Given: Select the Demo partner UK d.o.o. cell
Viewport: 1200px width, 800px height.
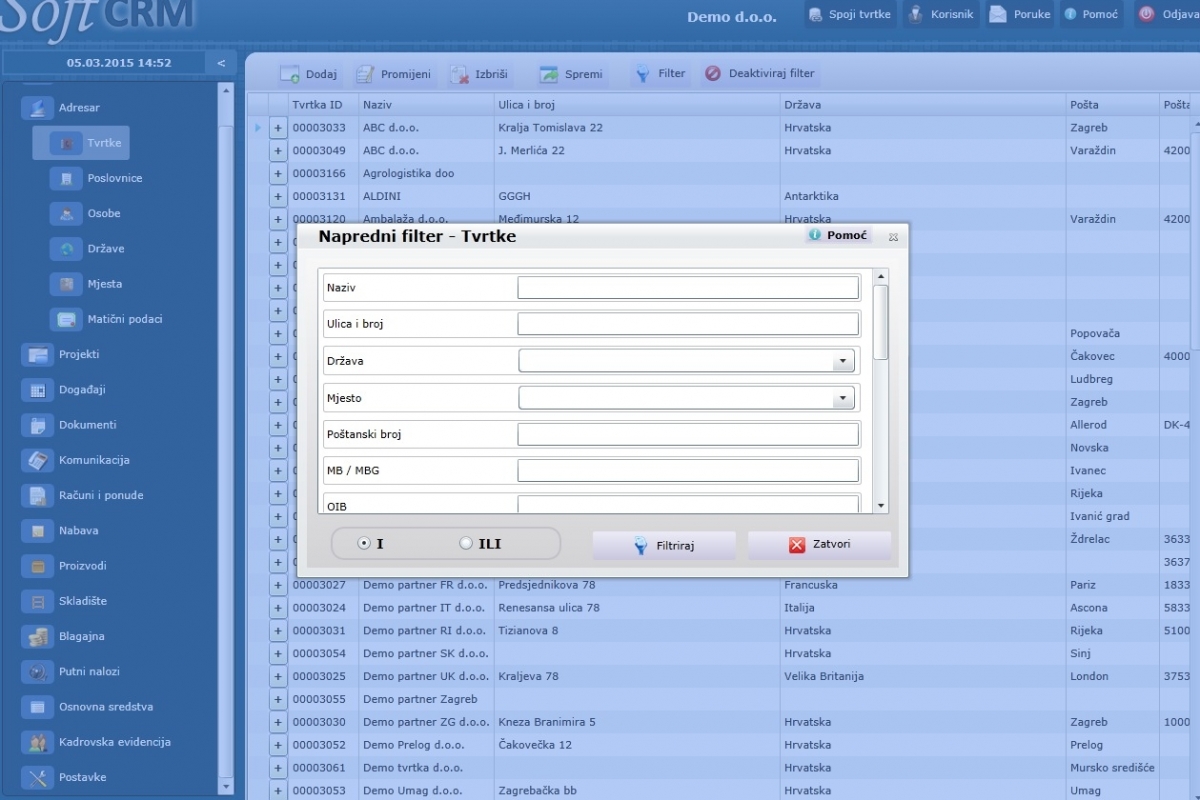Looking at the screenshot, I should [x=426, y=677].
